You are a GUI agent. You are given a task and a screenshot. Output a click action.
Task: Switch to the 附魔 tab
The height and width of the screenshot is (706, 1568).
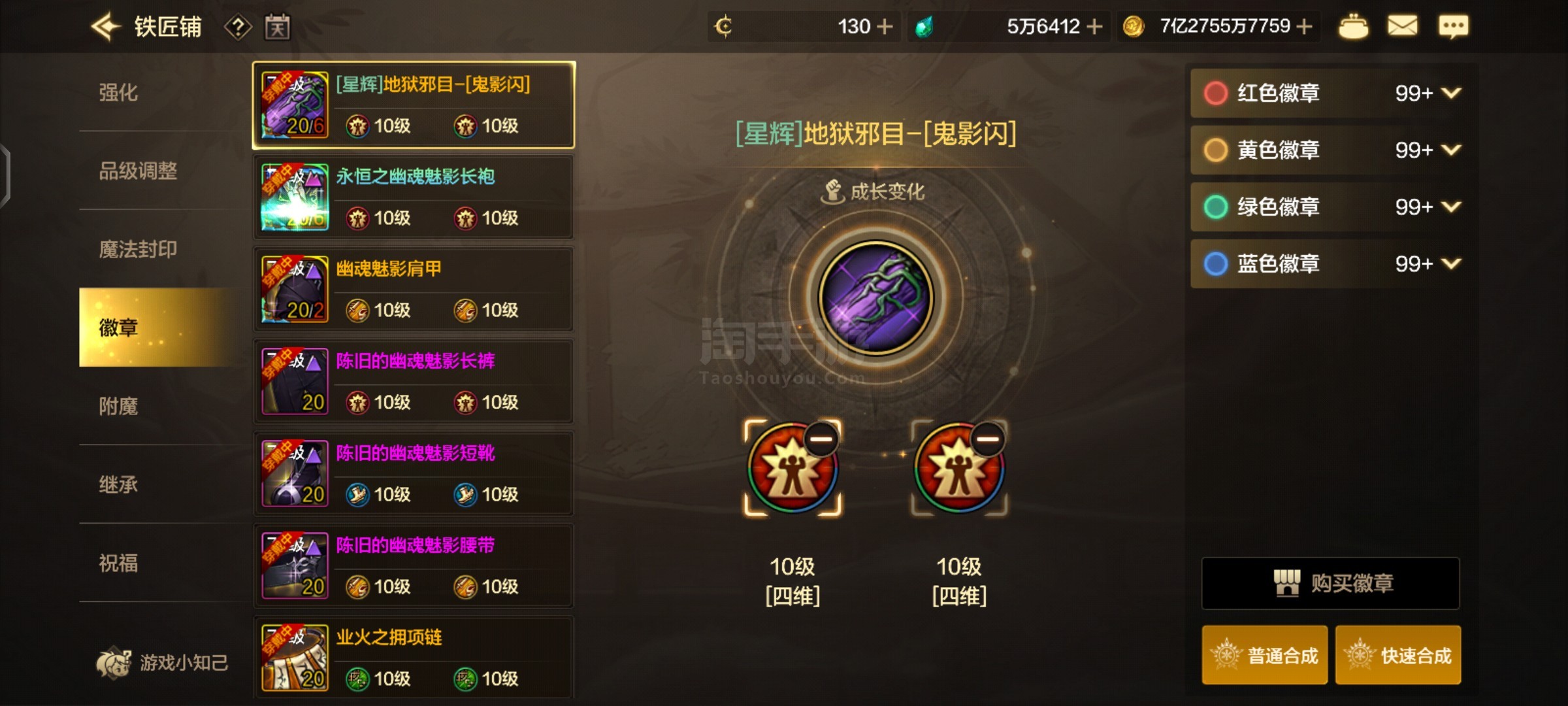118,406
